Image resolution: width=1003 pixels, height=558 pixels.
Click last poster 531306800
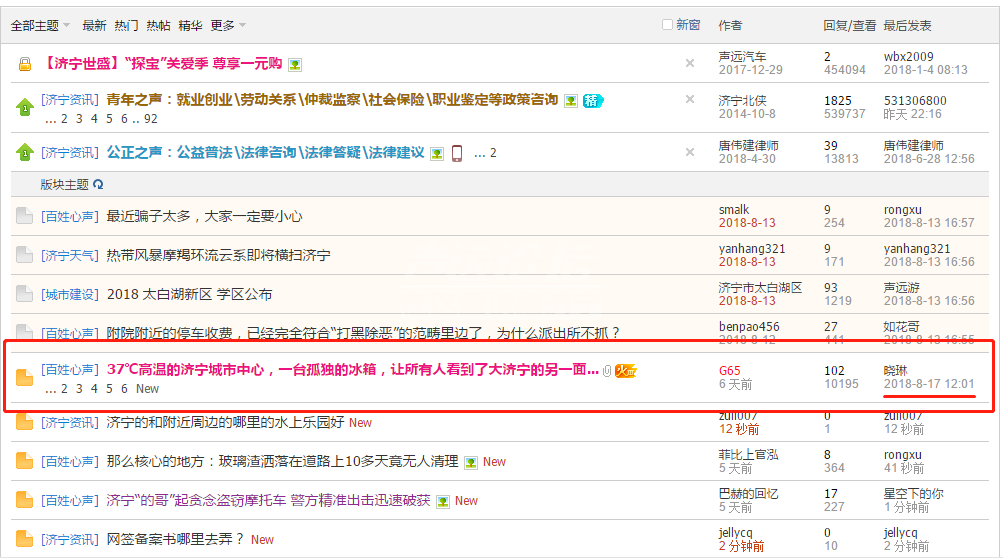pyautogui.click(x=915, y=100)
